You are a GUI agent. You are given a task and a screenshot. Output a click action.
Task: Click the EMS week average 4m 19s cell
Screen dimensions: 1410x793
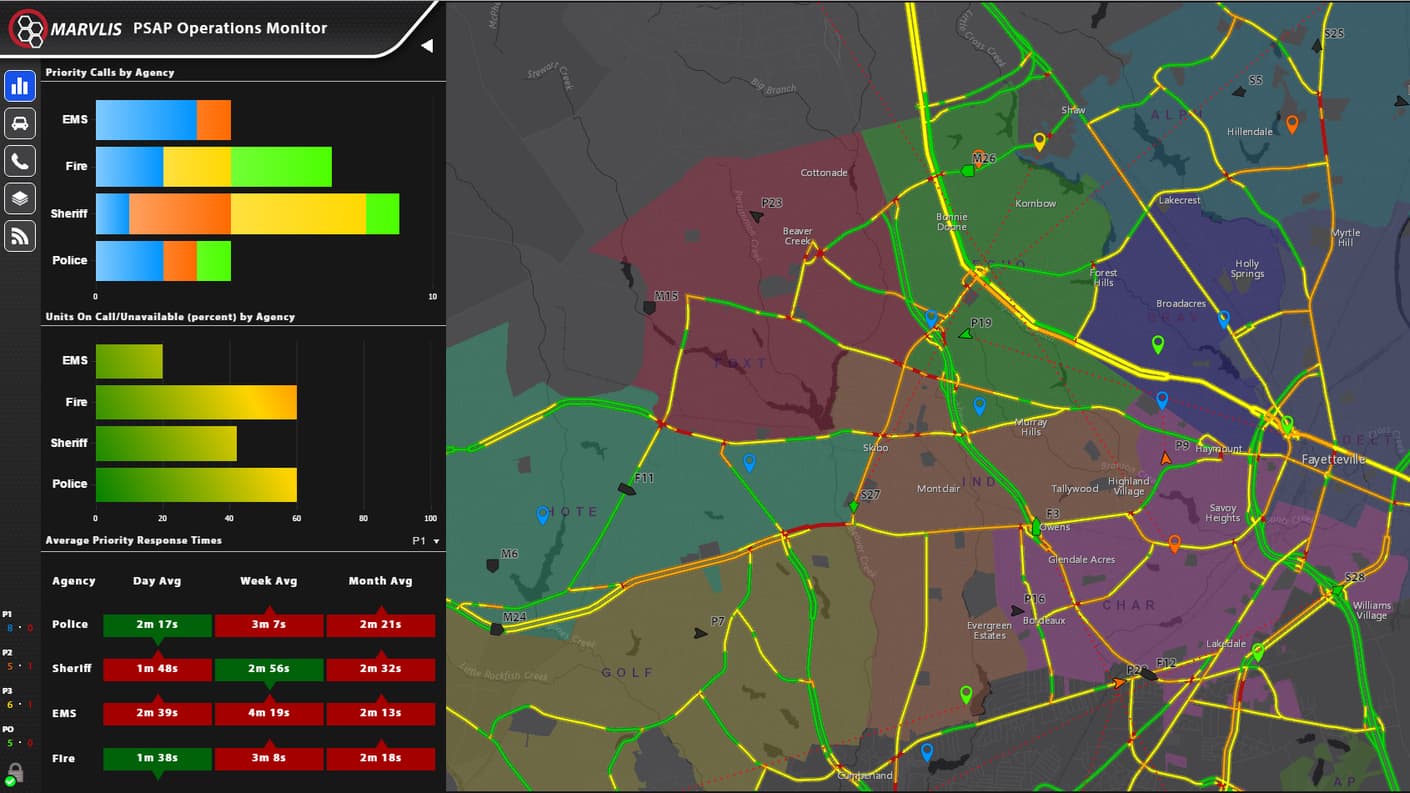(x=268, y=713)
